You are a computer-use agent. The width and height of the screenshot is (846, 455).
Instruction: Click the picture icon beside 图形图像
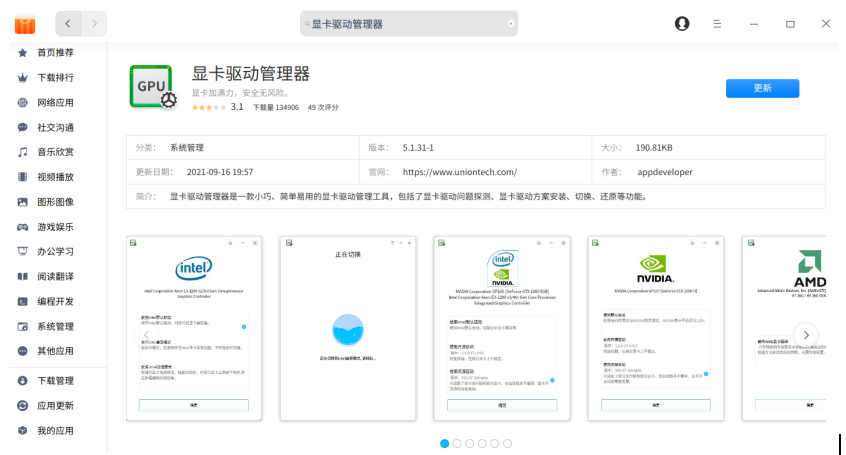(23, 202)
